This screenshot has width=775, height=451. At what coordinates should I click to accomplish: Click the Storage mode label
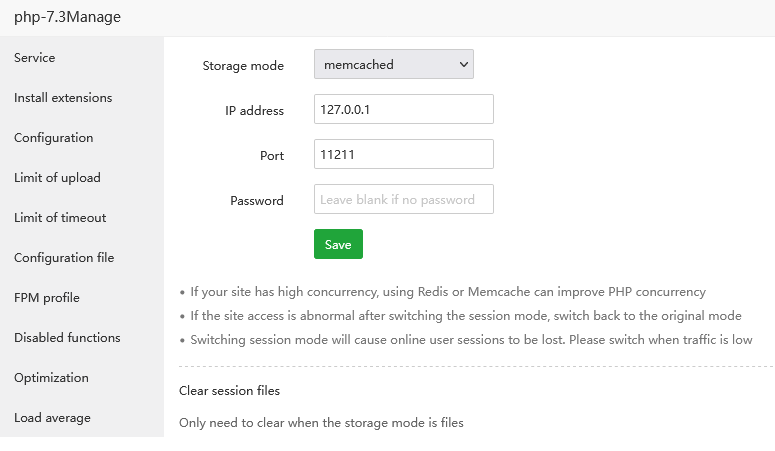(x=243, y=66)
